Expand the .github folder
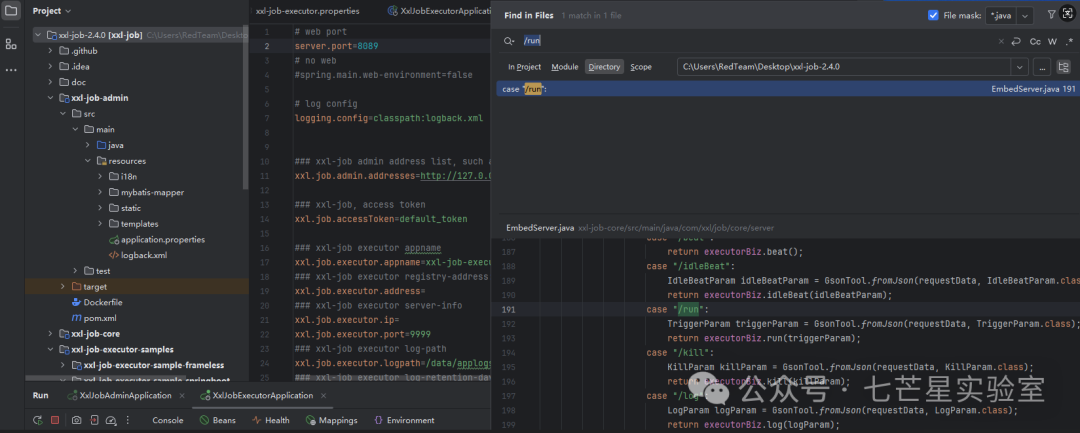Viewport: 1080px width, 433px height. click(x=50, y=51)
